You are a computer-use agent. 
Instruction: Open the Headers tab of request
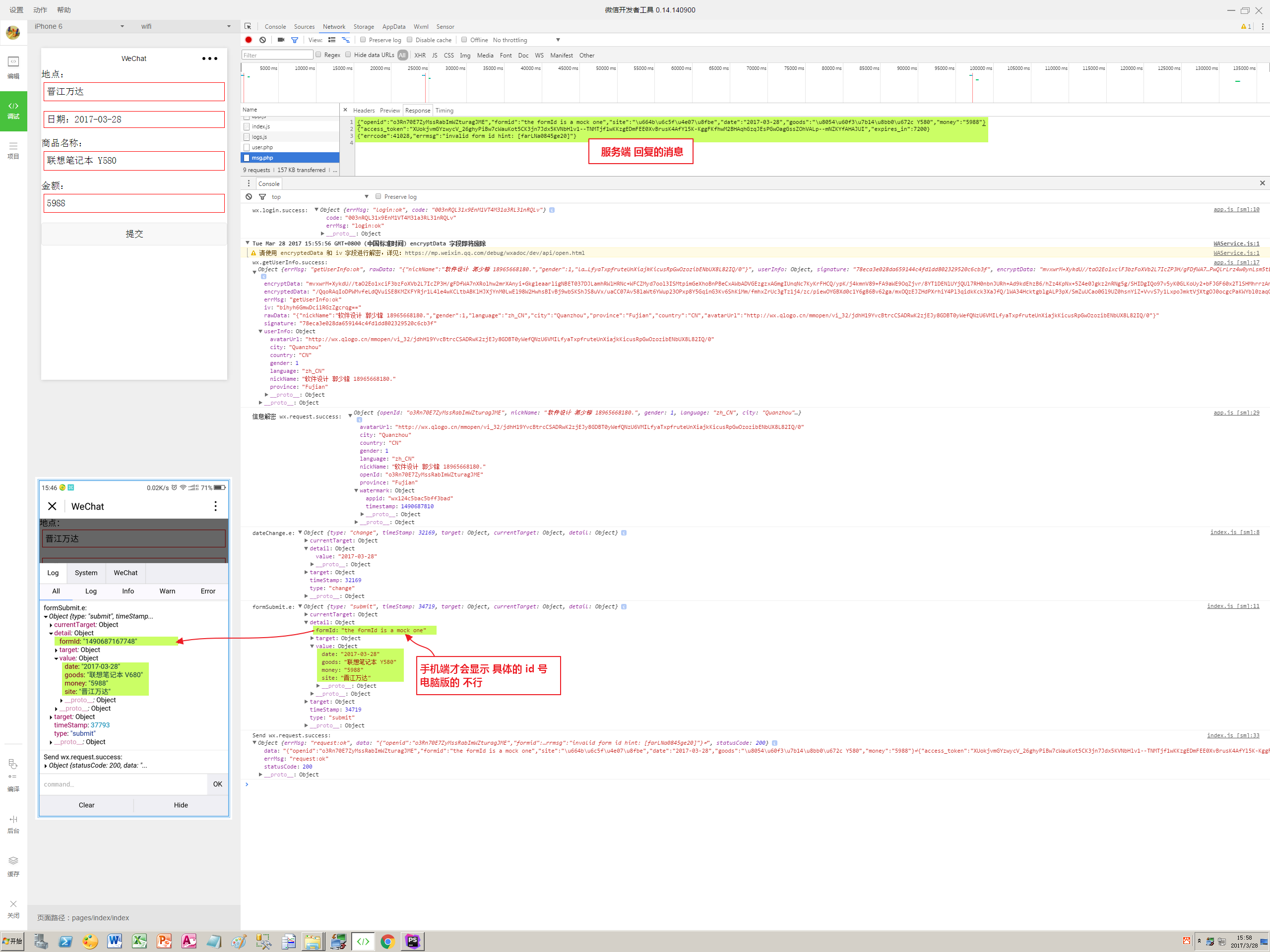364,110
